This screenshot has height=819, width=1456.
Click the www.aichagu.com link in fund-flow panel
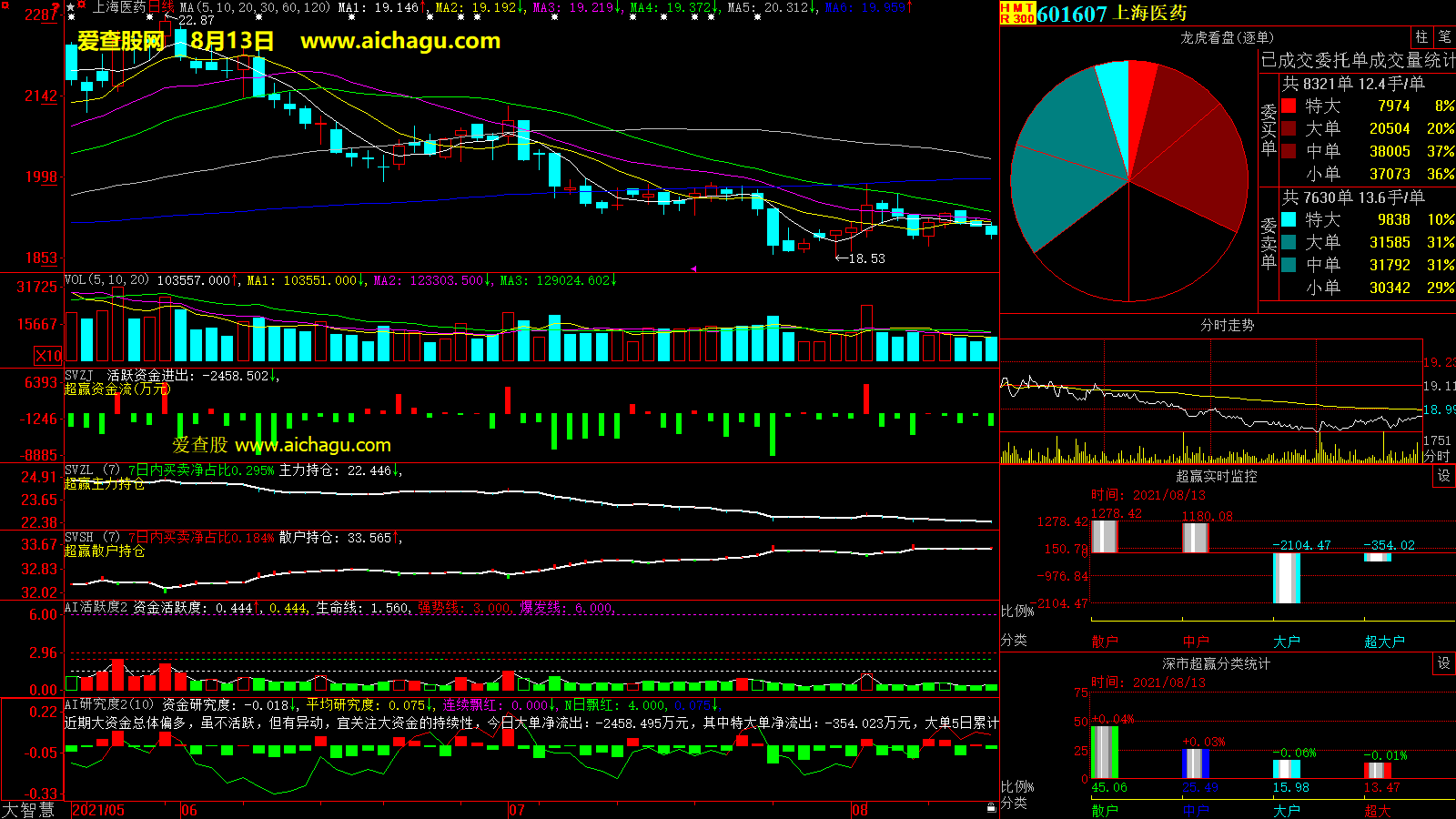pyautogui.click(x=312, y=445)
